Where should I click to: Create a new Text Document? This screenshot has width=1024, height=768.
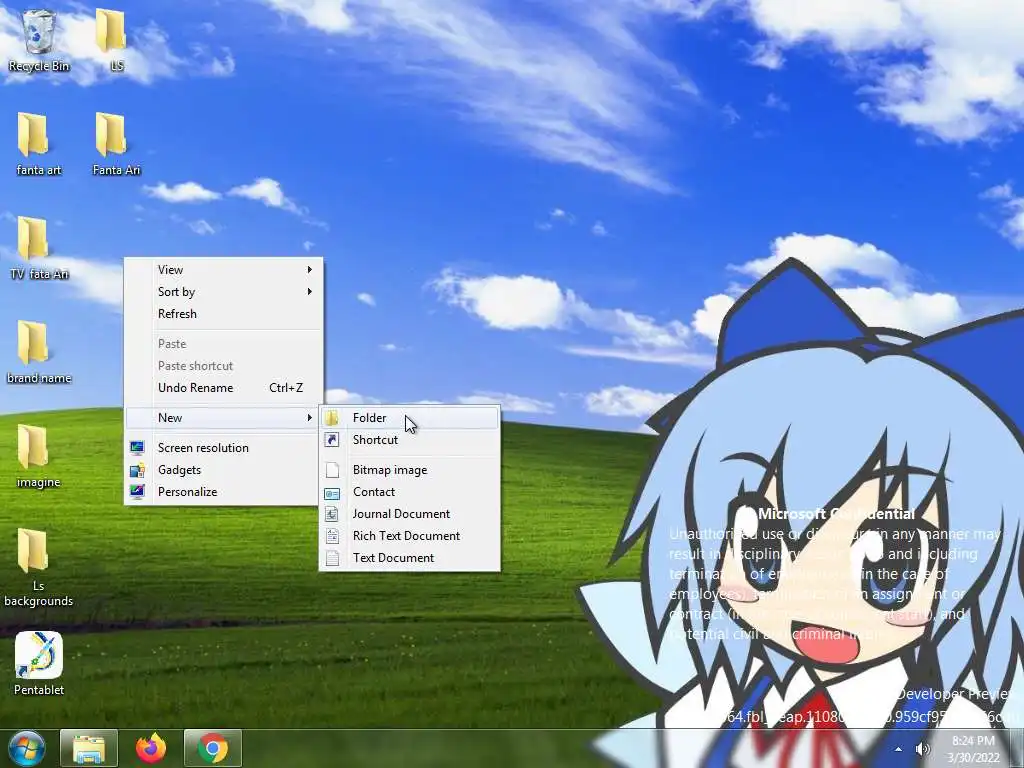pyautogui.click(x=409, y=558)
